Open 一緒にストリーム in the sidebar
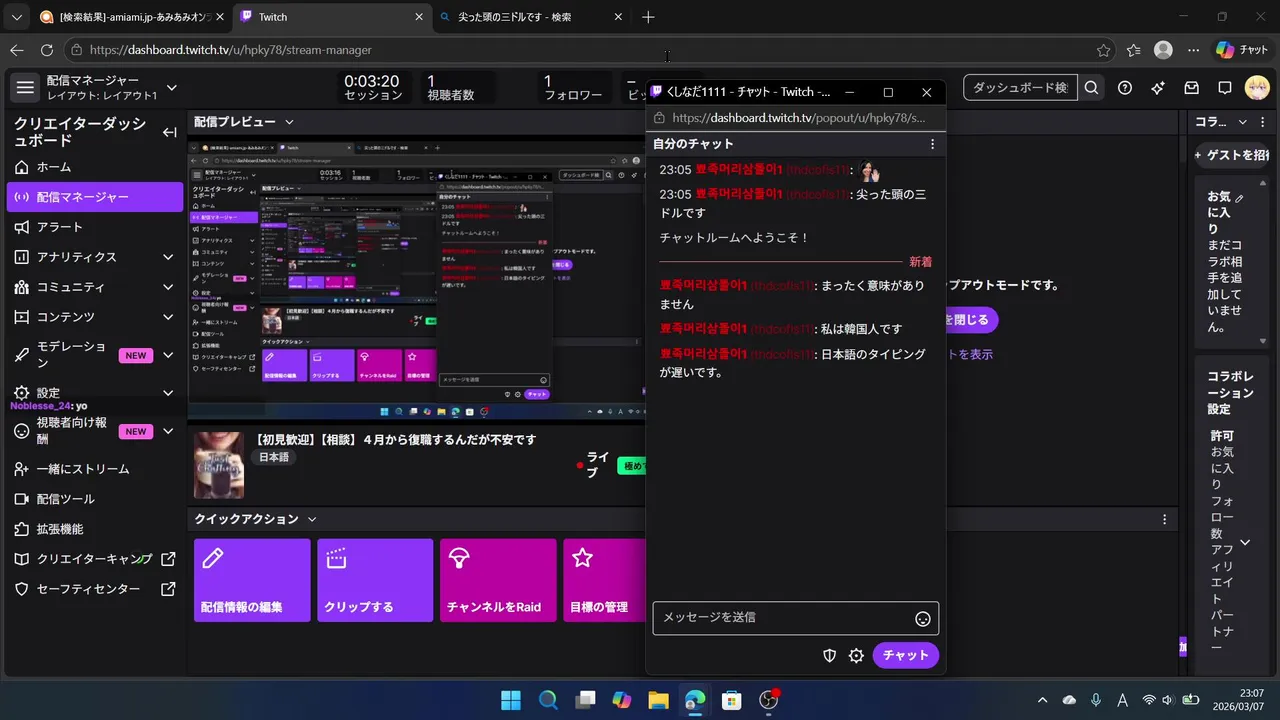 (x=95, y=469)
